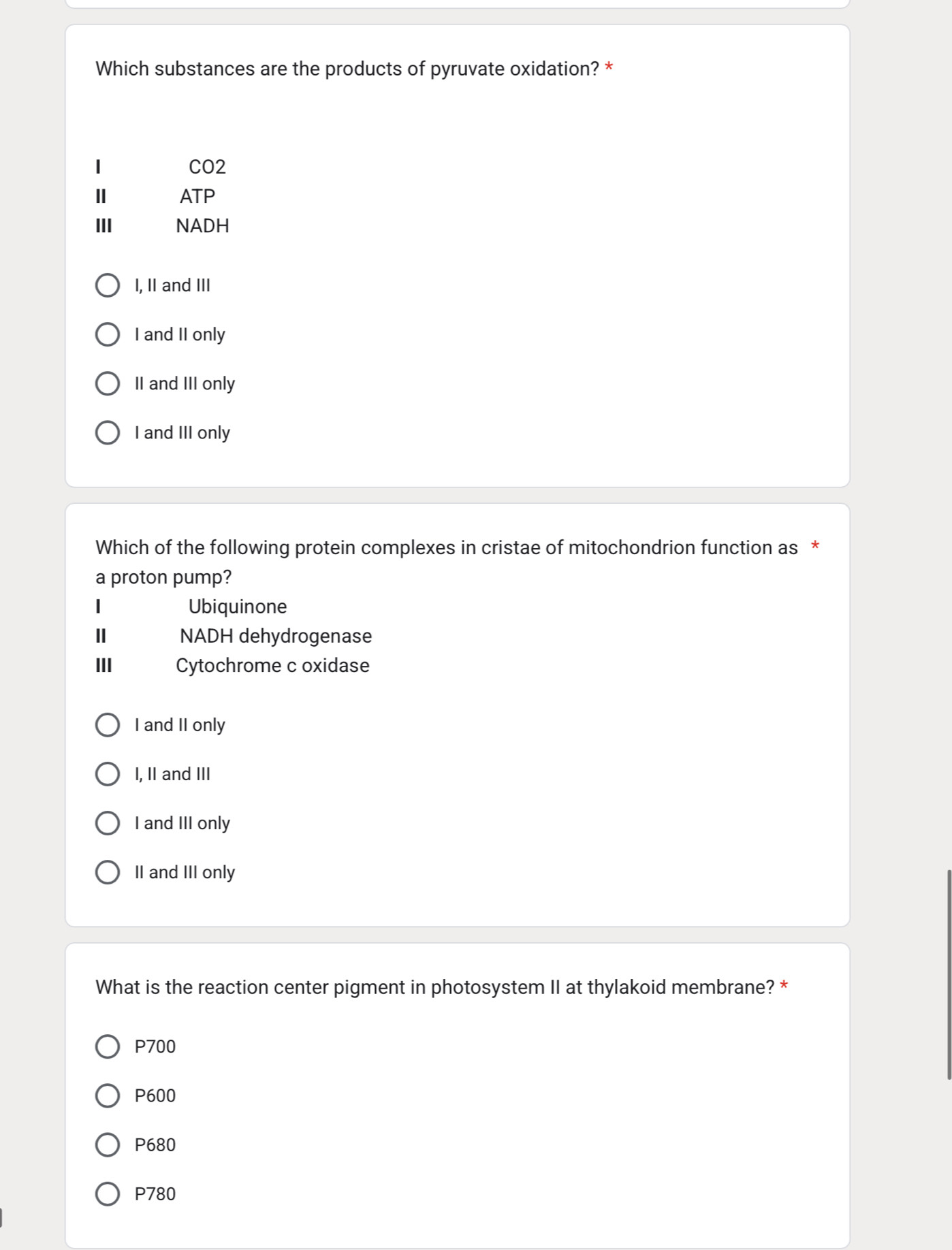952x1250 pixels.
Task: Choose the P600 answer option
Action: (109, 1095)
